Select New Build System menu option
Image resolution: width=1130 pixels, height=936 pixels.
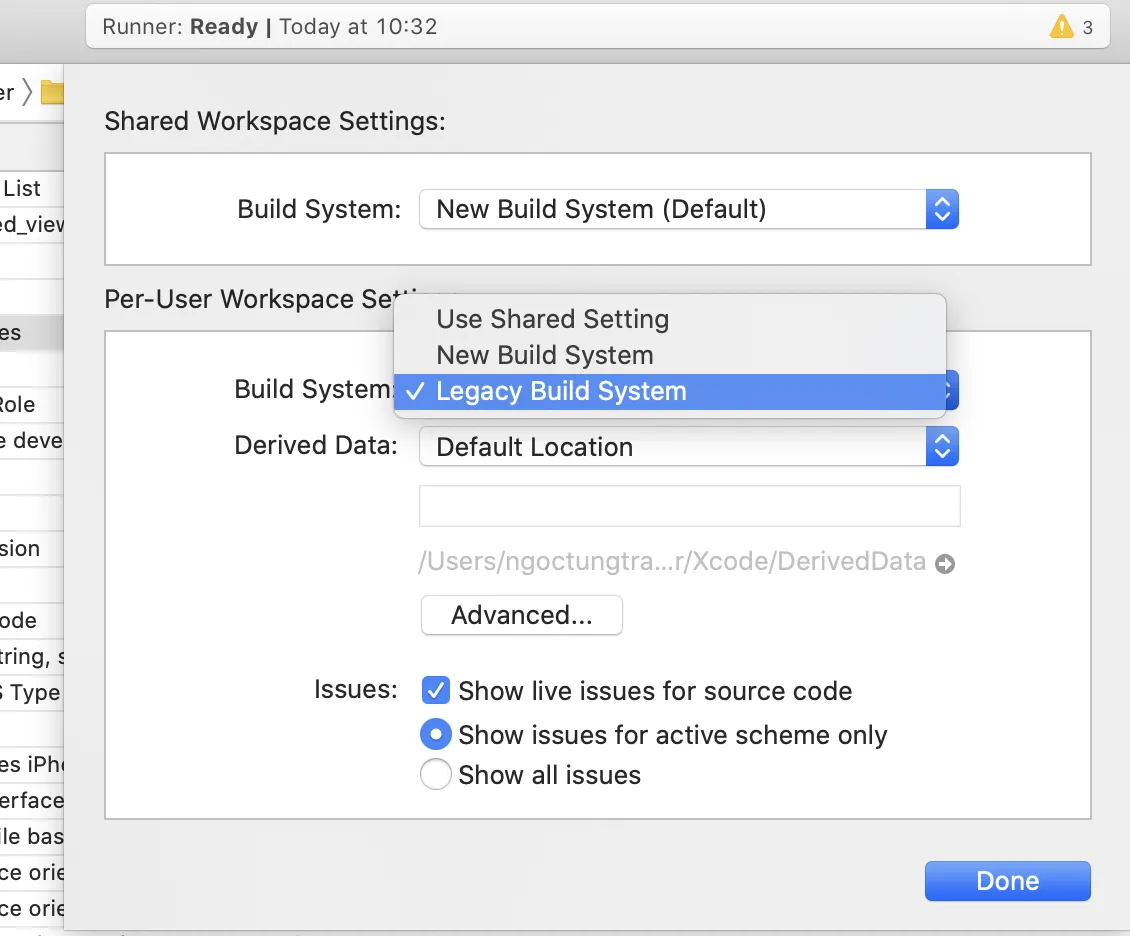tap(545, 356)
